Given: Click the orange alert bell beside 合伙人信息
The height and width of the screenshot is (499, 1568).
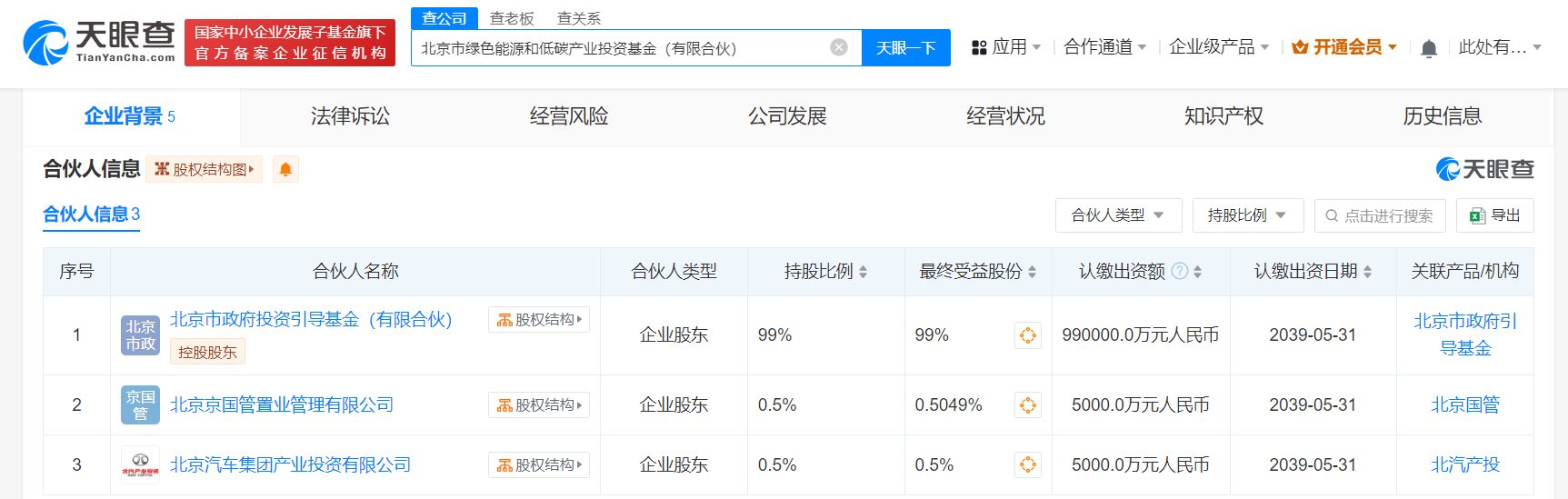Looking at the screenshot, I should [285, 170].
